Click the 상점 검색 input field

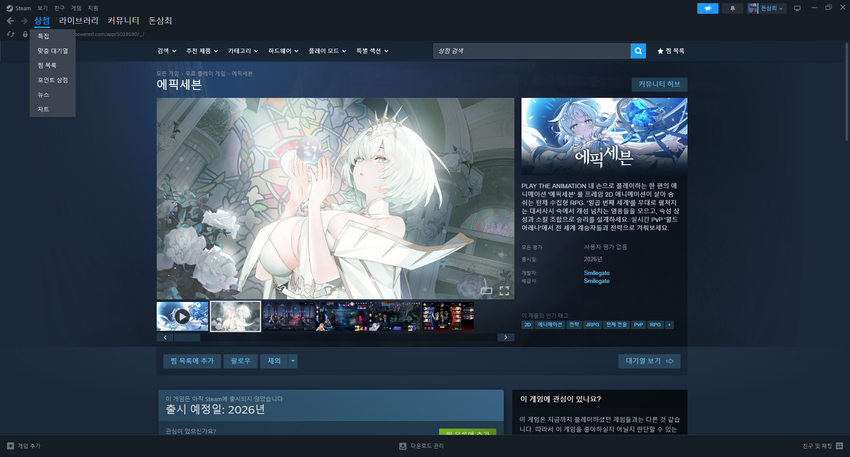pyautogui.click(x=532, y=51)
